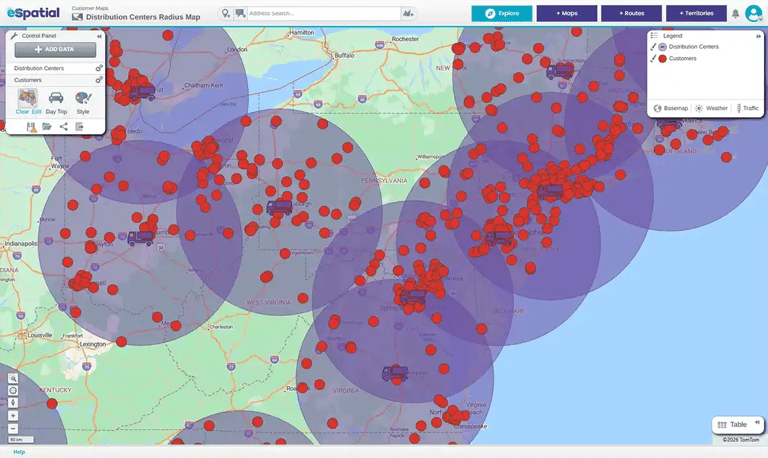Screen dimensions: 768x458
Task: Click the truck marker near Richmond
Action: (395, 373)
